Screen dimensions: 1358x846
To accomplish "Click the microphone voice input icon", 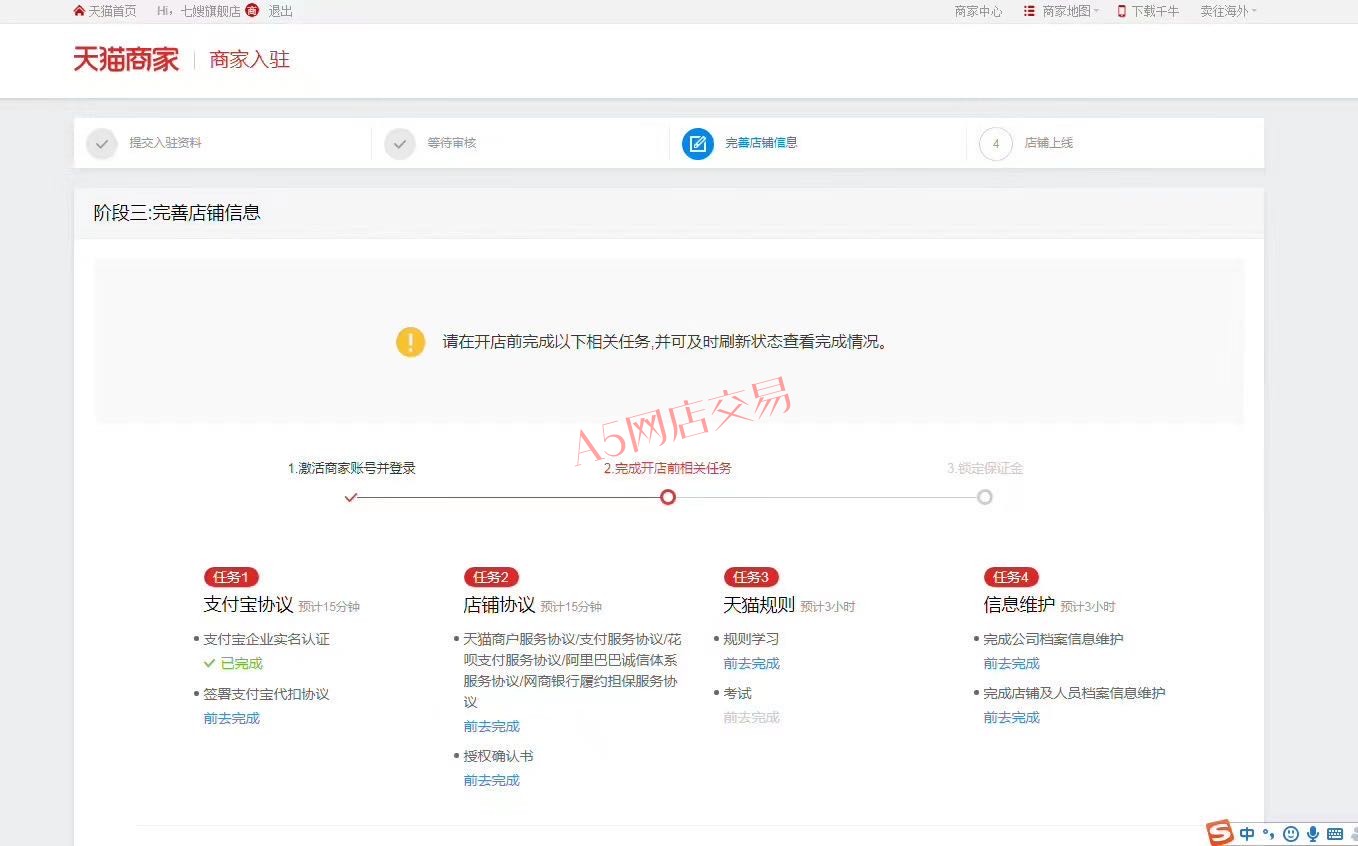I will point(1313,834).
